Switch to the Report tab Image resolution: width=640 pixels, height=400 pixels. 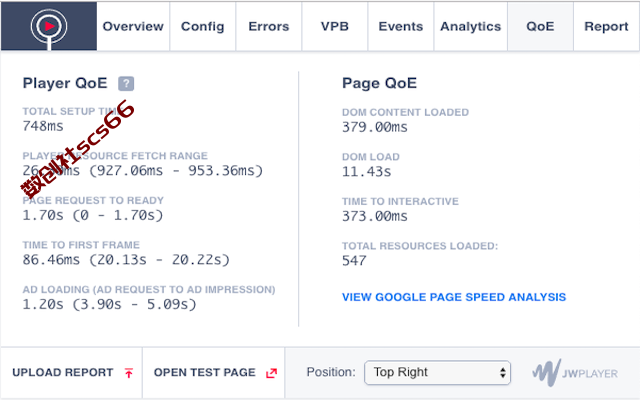point(606,27)
